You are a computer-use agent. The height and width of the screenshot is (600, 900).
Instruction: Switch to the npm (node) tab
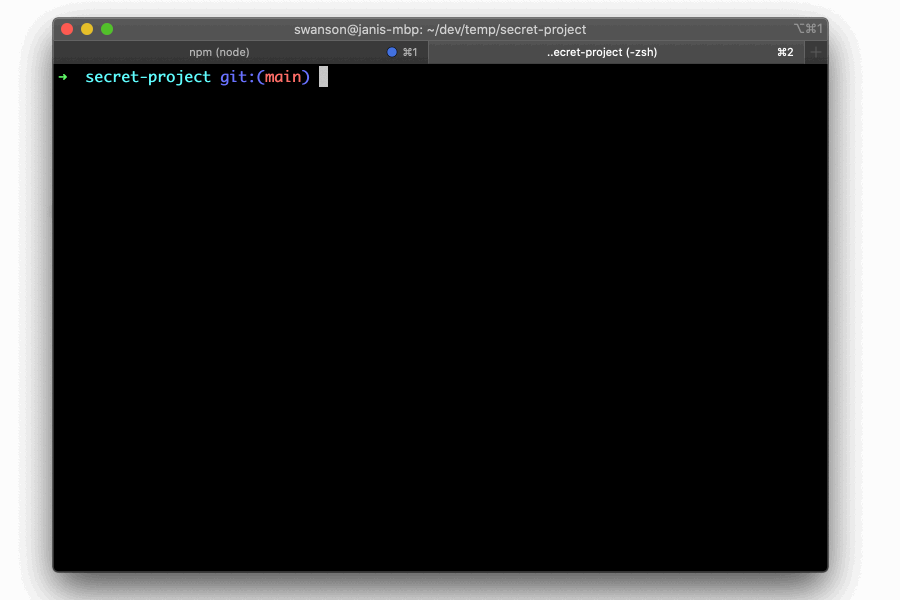(x=218, y=51)
